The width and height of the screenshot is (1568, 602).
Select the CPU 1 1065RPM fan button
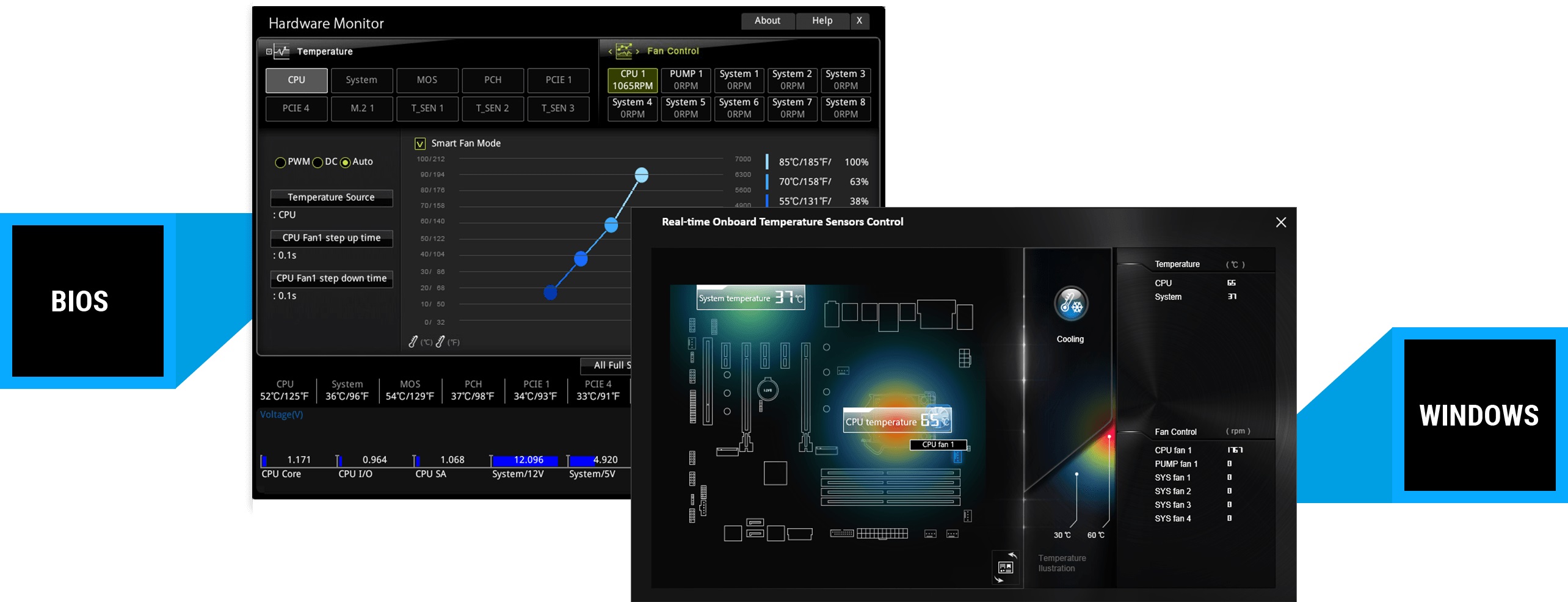tap(633, 80)
